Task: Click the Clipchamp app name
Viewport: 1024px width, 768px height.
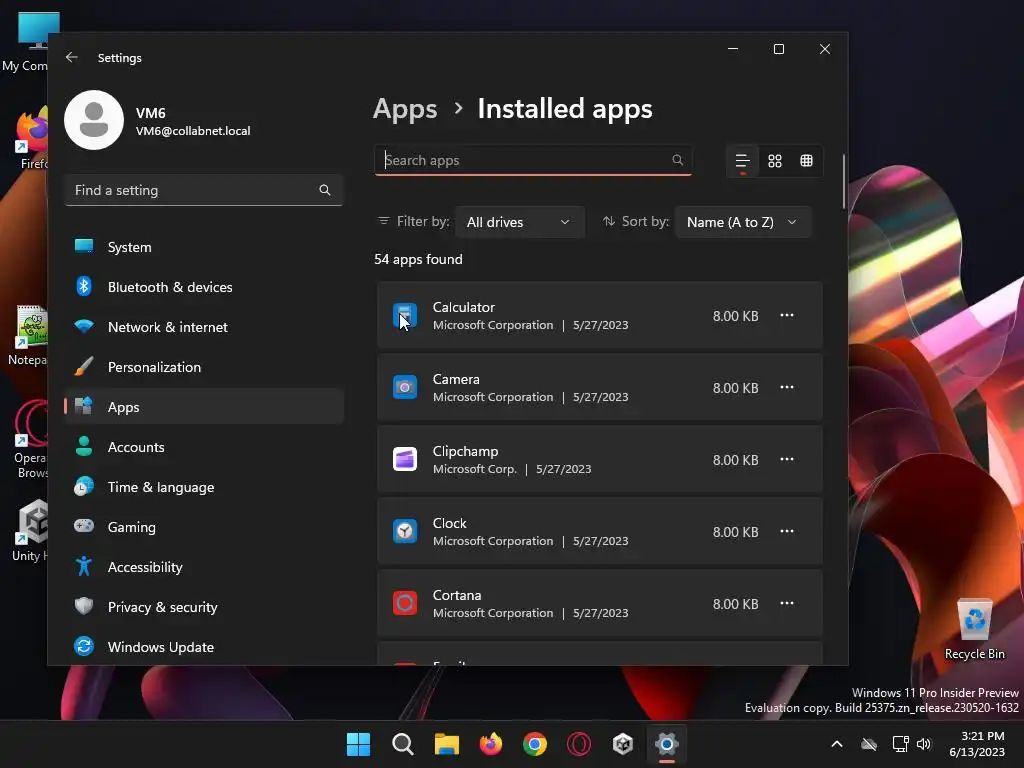Action: click(x=465, y=451)
